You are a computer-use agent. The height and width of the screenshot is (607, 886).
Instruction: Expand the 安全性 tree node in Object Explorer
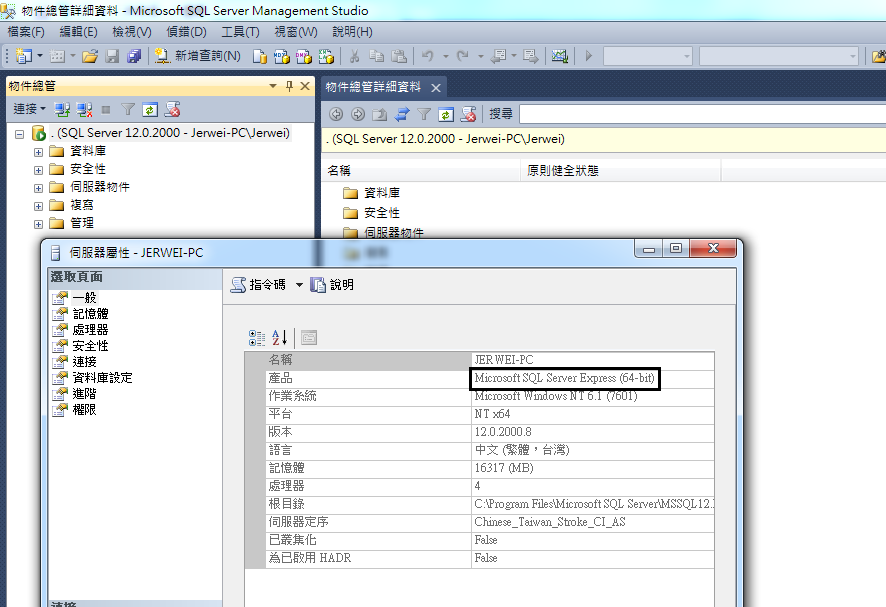coord(38,170)
